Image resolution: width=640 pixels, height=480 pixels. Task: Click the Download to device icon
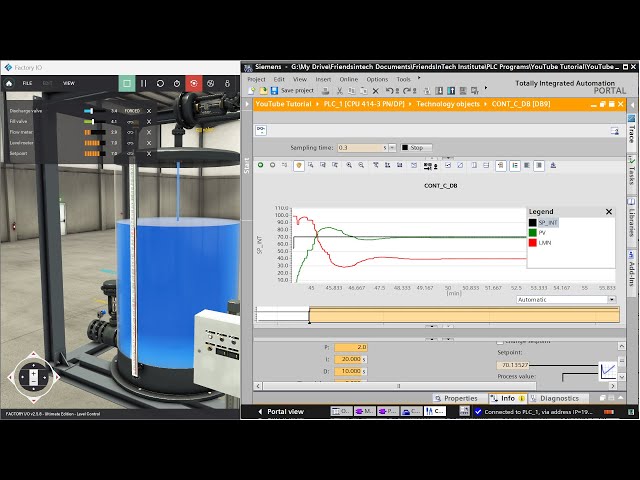click(x=439, y=91)
